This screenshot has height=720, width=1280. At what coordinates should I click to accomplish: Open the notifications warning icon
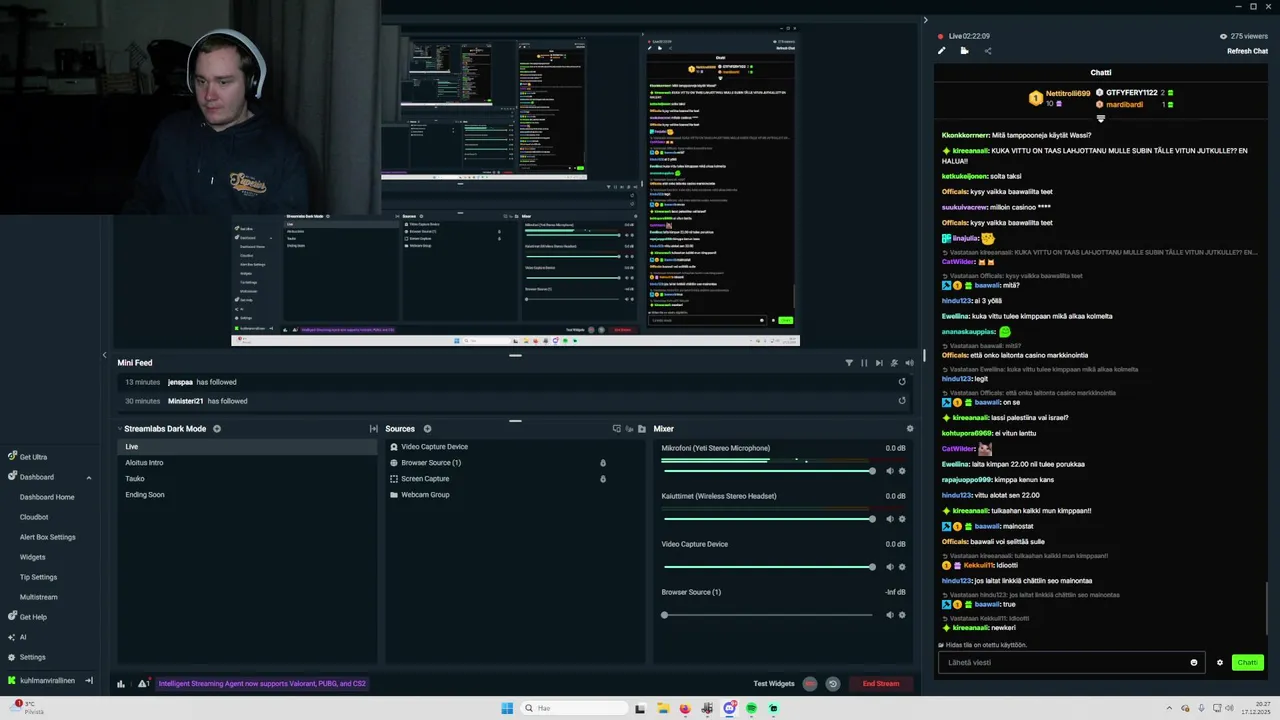[x=144, y=684]
